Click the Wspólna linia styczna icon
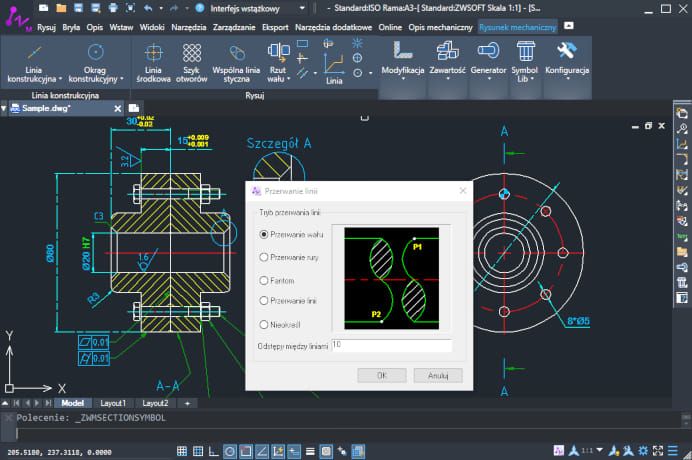Image resolution: width=692 pixels, height=460 pixels. pos(238,53)
